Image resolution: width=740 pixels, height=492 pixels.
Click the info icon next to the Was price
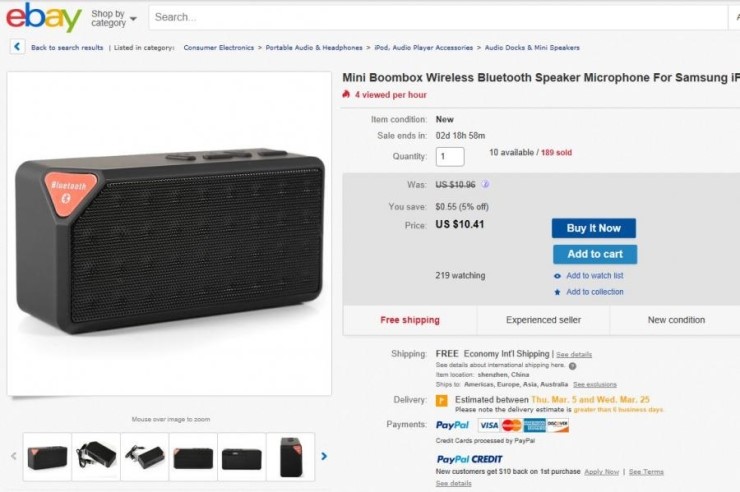coord(486,184)
